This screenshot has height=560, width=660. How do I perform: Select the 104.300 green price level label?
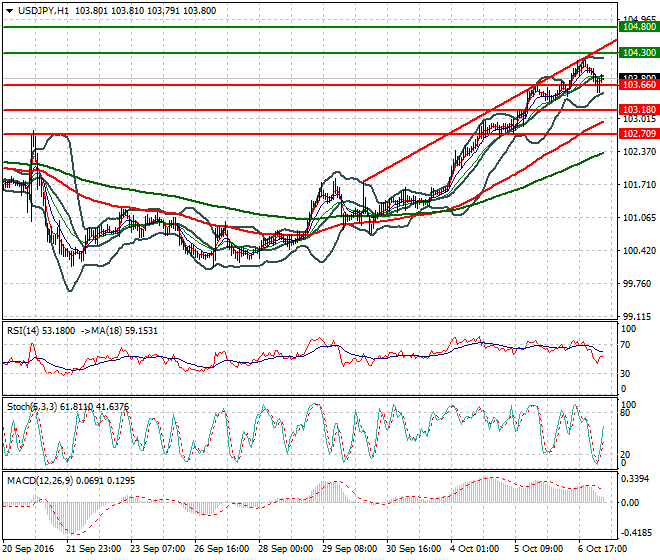click(639, 53)
